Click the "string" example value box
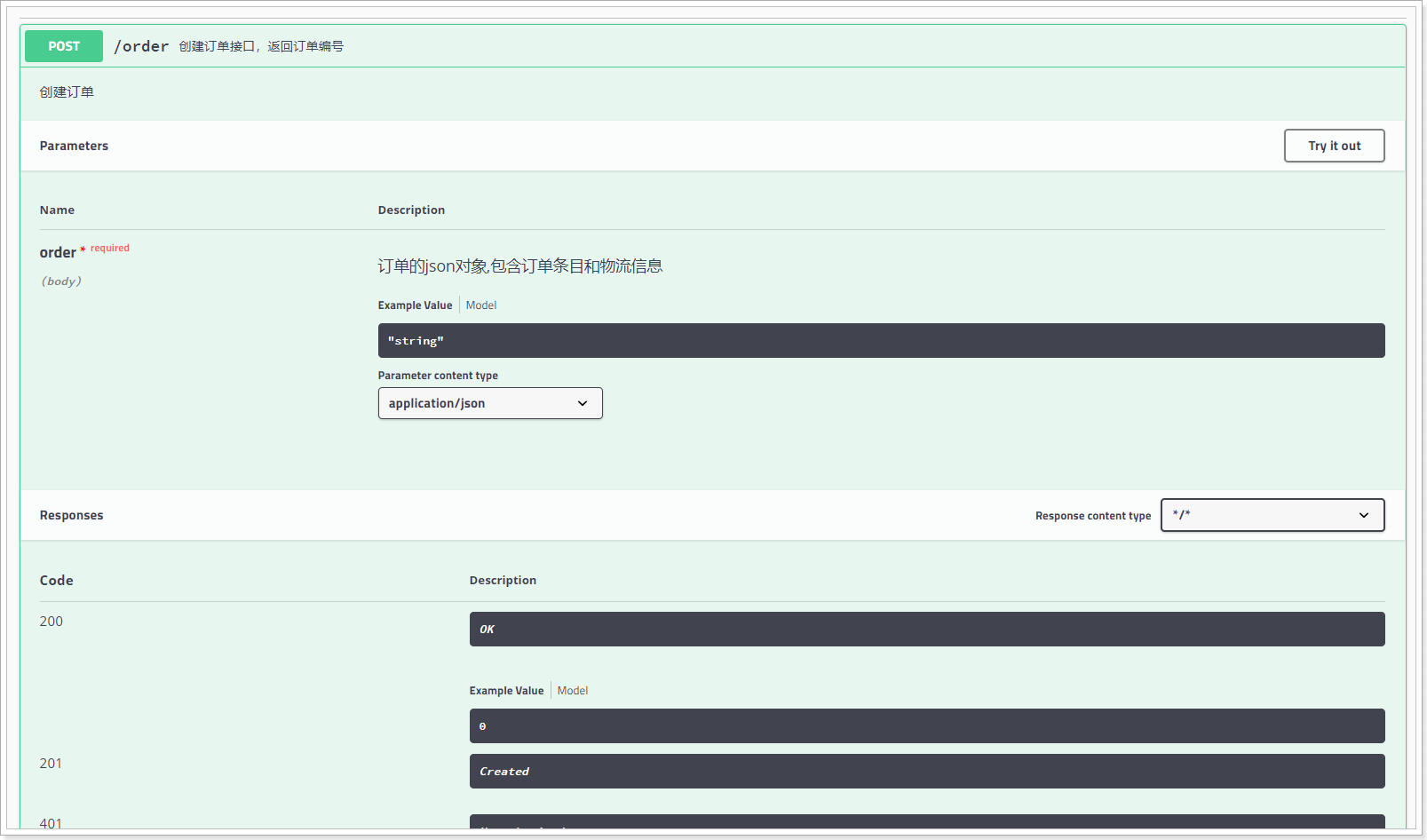The image size is (1427, 840). pyautogui.click(x=881, y=341)
